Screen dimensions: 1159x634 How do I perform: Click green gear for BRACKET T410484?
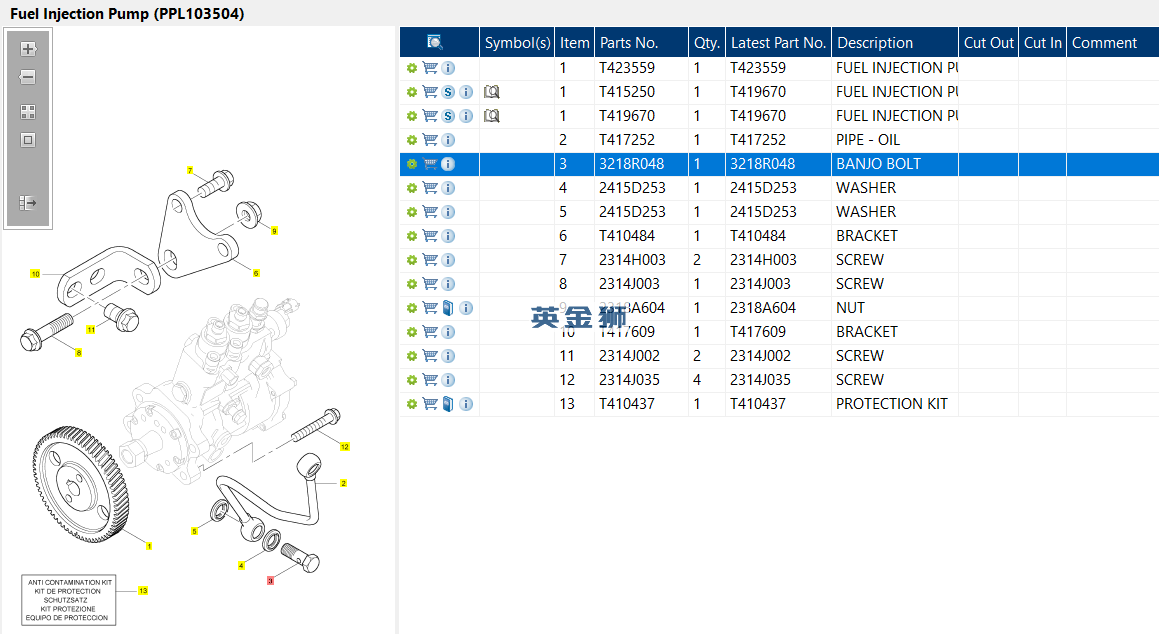point(412,236)
